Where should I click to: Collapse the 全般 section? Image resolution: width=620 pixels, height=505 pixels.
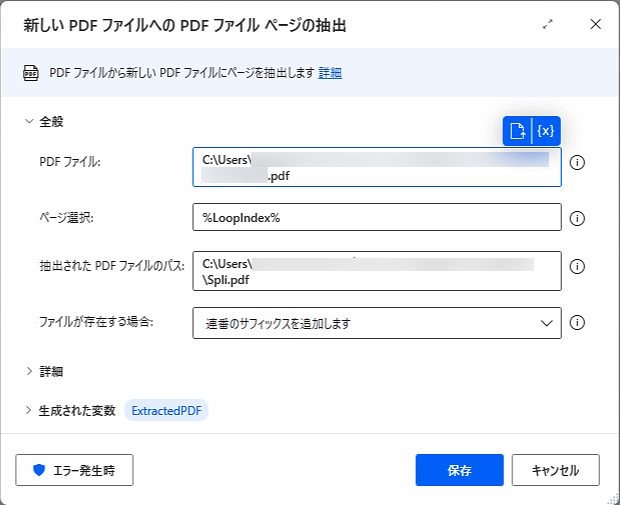tap(30, 121)
